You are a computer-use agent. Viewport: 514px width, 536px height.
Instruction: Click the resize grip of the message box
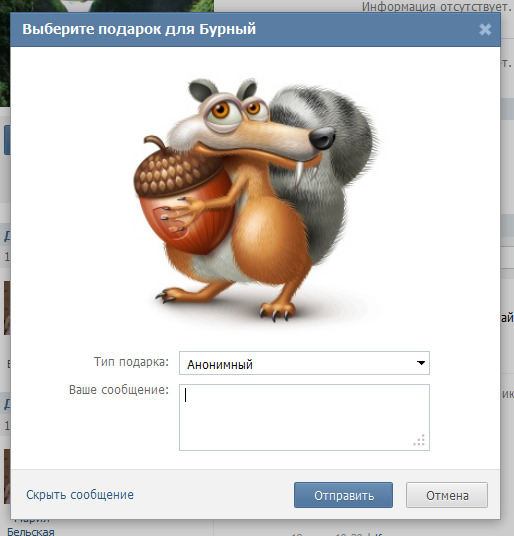click(x=419, y=440)
